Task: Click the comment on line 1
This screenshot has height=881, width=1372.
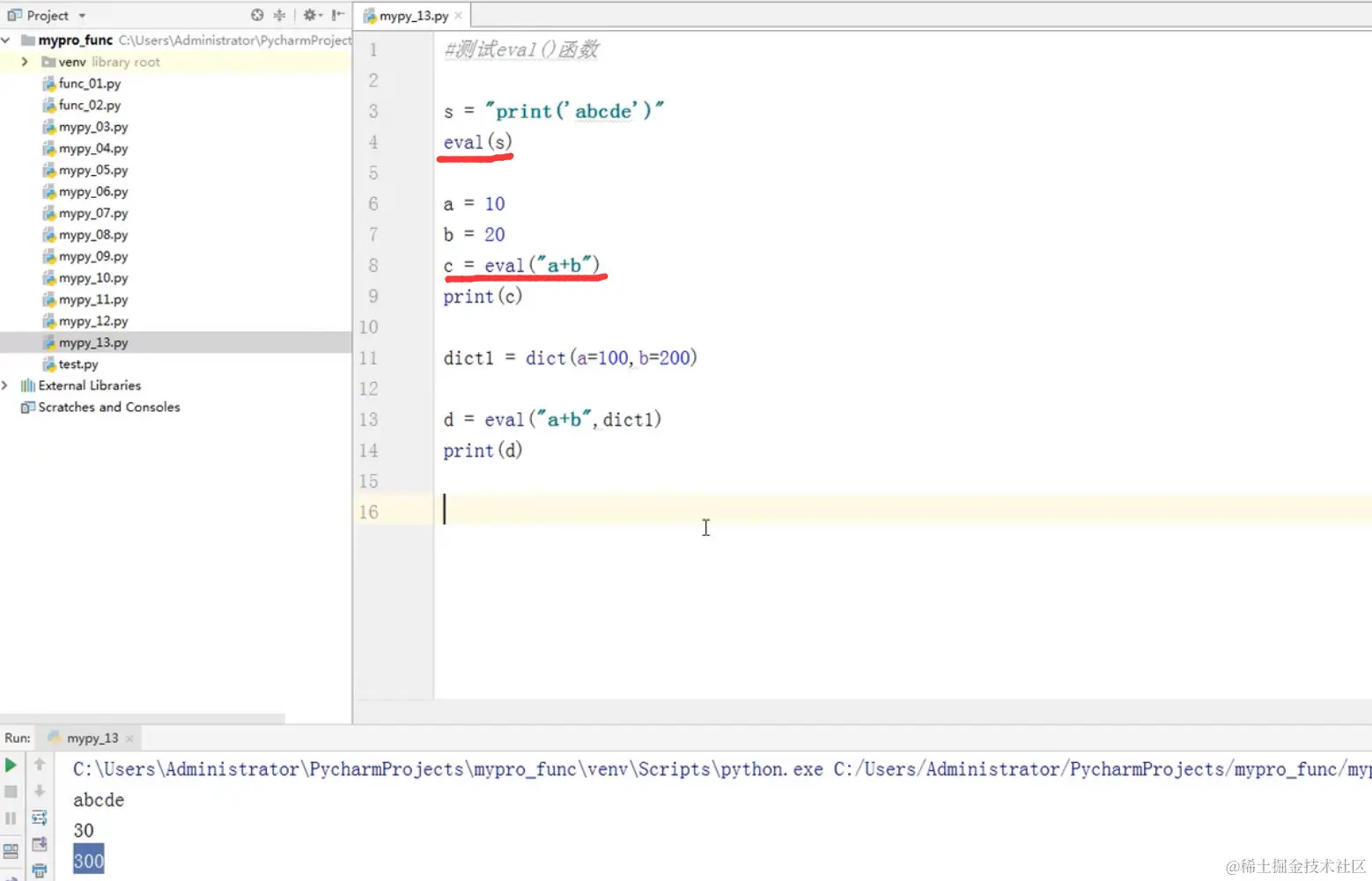Action: (x=521, y=49)
